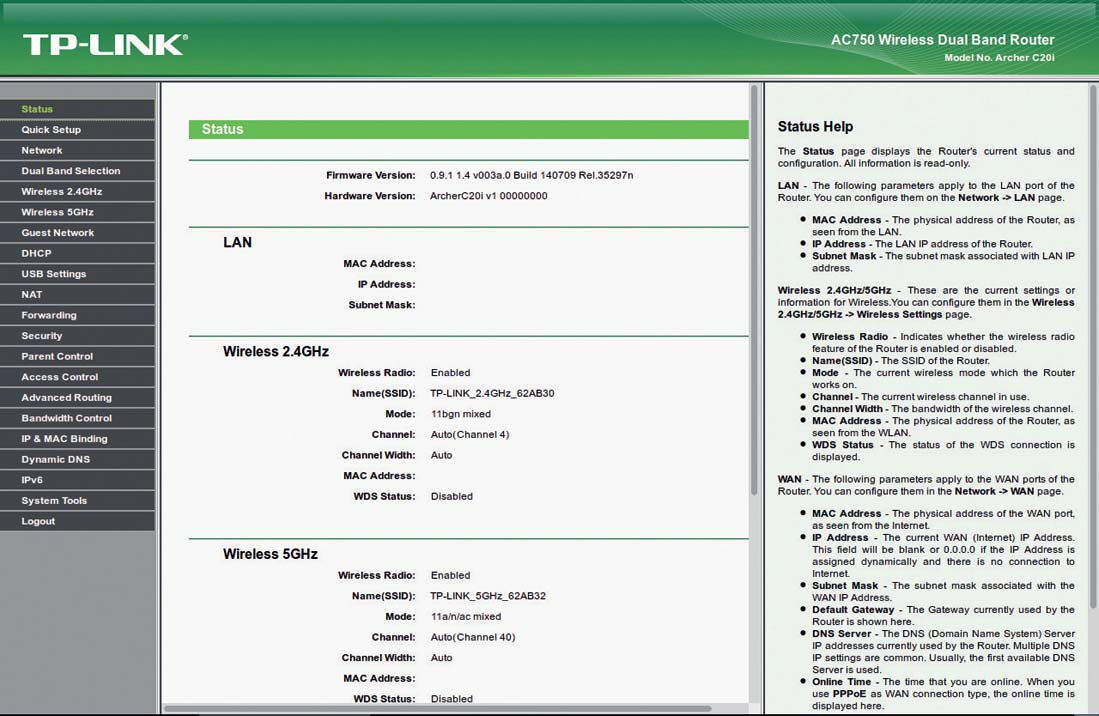This screenshot has height=716, width=1099.
Task: Click the TP-LINK logo in the header
Action: pos(105,45)
